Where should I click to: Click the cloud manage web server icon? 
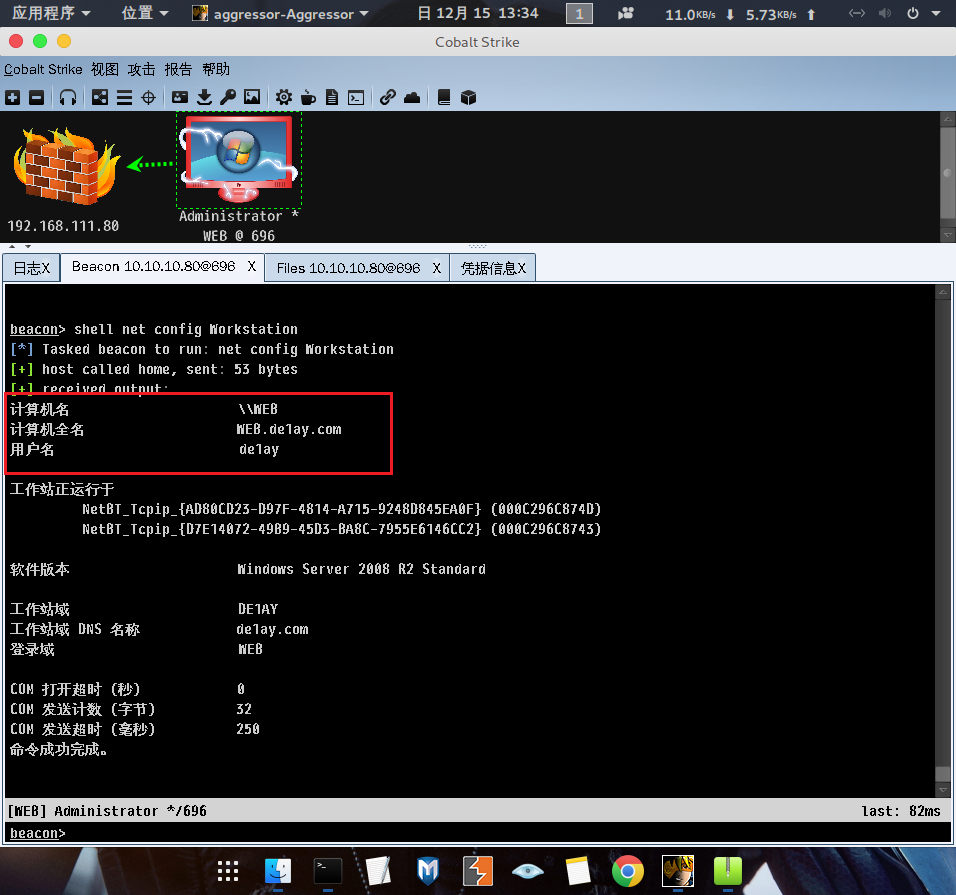(412, 98)
